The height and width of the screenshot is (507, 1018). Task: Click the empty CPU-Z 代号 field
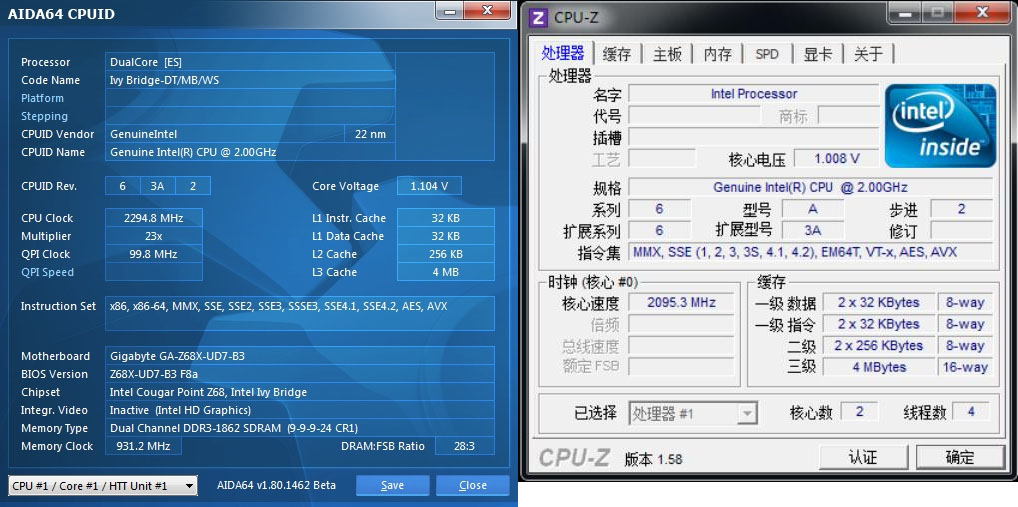coord(694,116)
